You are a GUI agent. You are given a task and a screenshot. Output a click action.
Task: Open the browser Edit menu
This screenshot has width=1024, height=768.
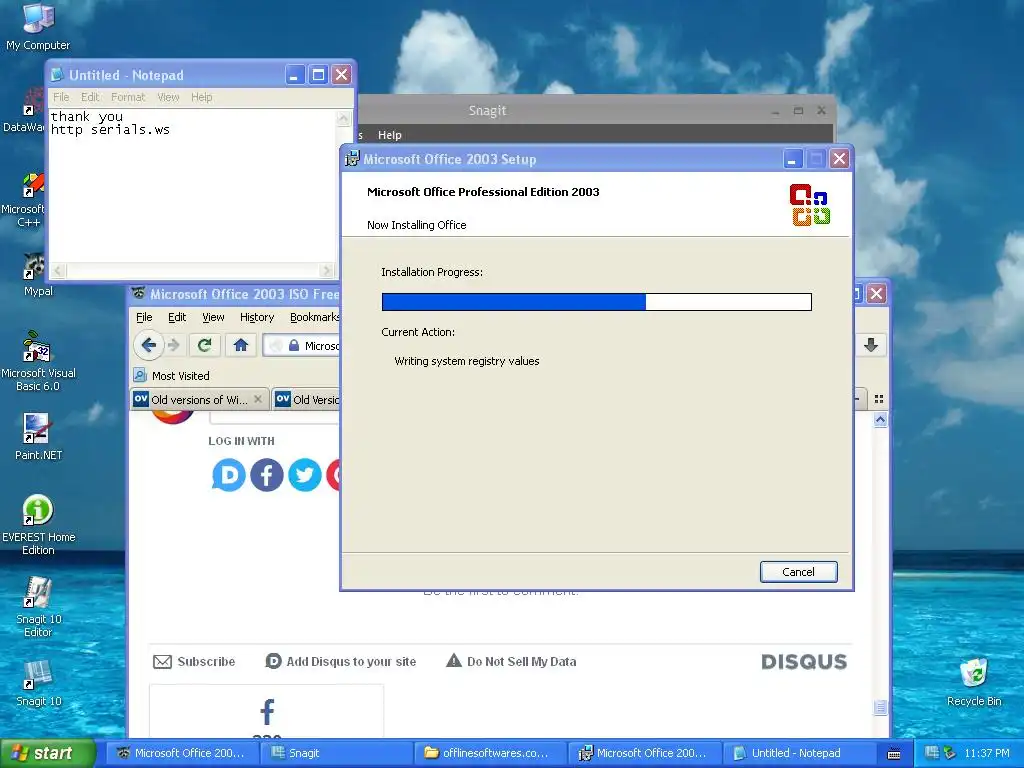pos(177,317)
